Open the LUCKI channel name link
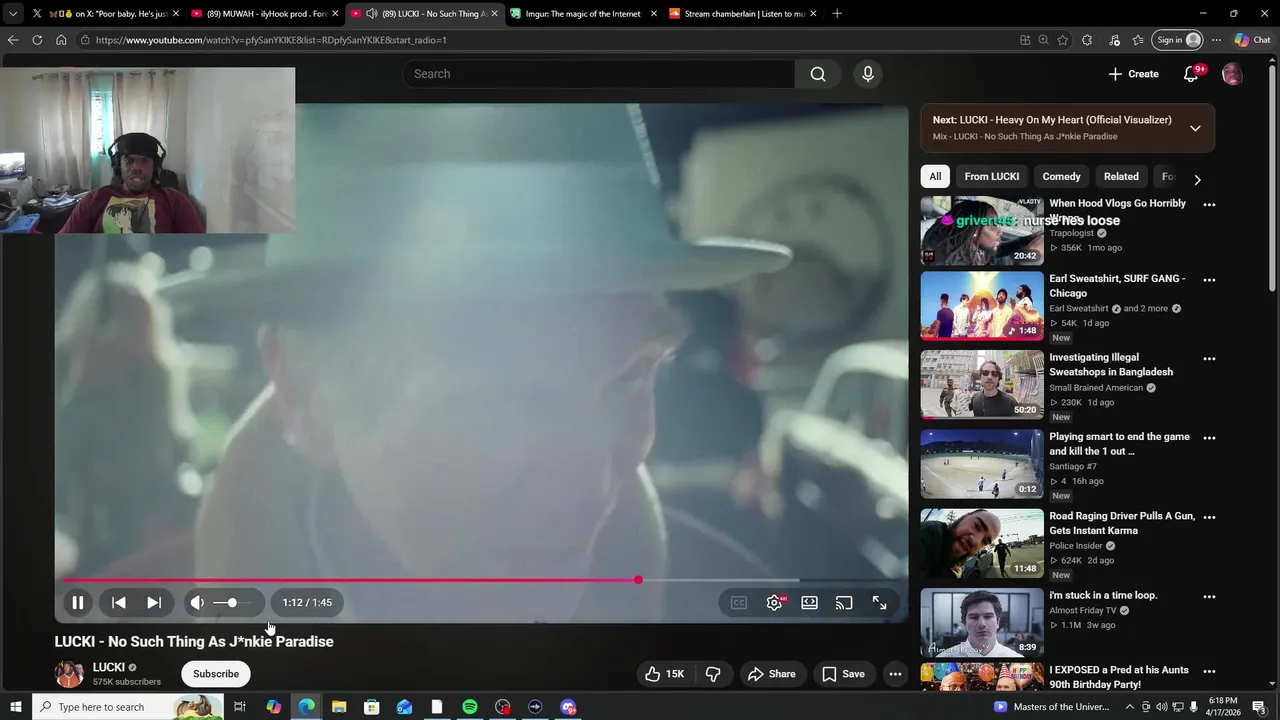The height and width of the screenshot is (720, 1280). [109, 667]
